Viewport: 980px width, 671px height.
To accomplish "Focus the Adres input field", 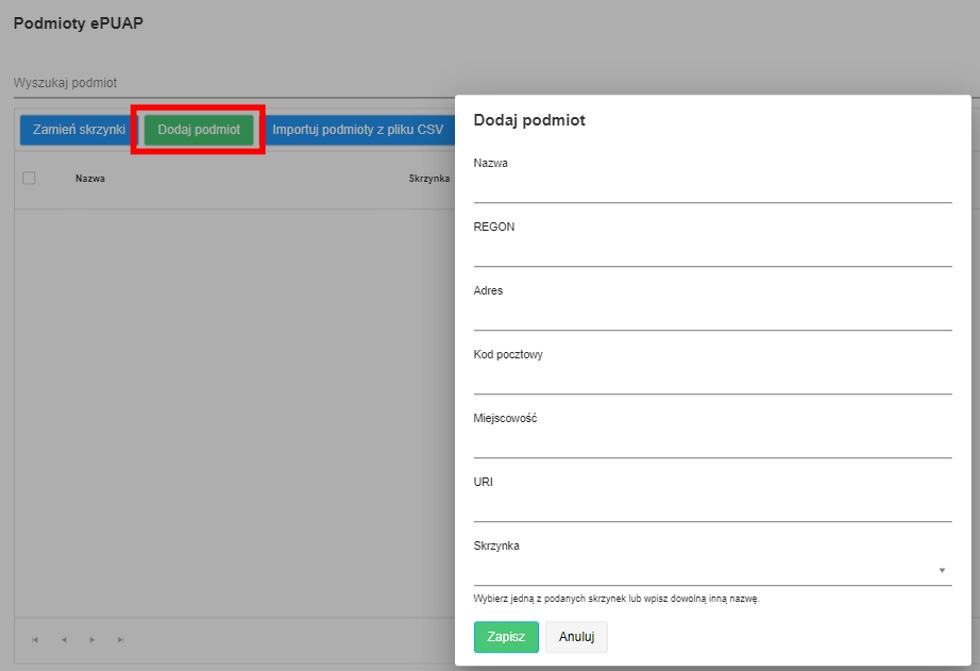I will pyautogui.click(x=712, y=316).
